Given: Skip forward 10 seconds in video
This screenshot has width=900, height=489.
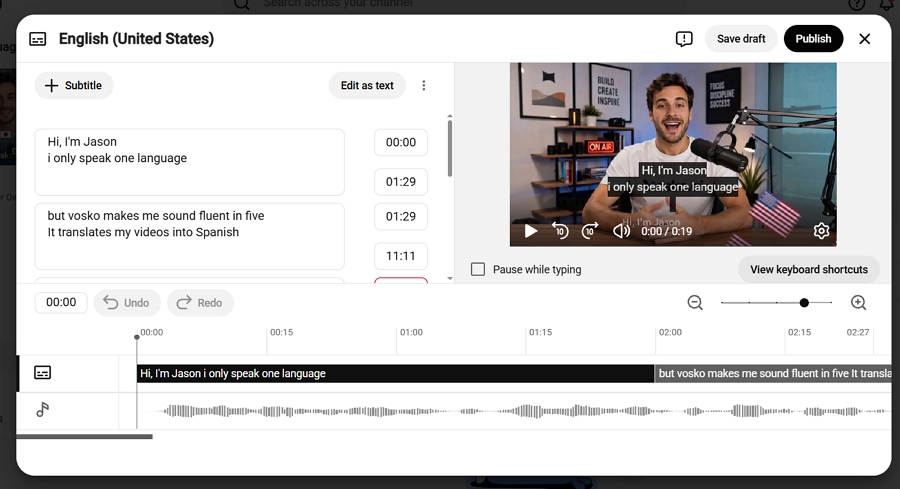Looking at the screenshot, I should point(590,231).
